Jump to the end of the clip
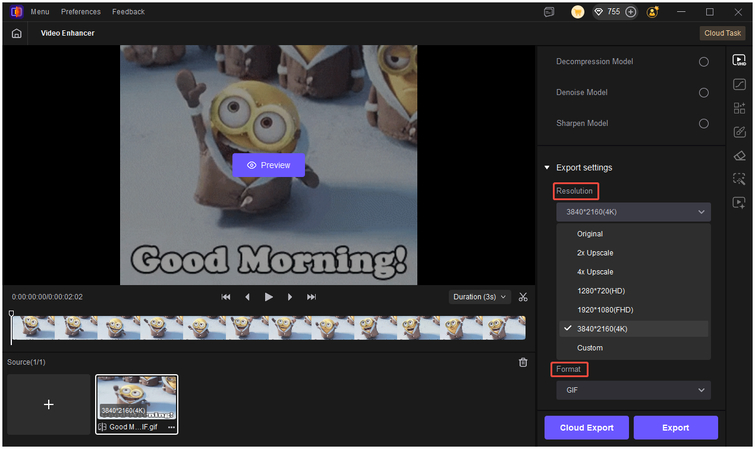Viewport: 755px width, 449px height. click(x=312, y=297)
